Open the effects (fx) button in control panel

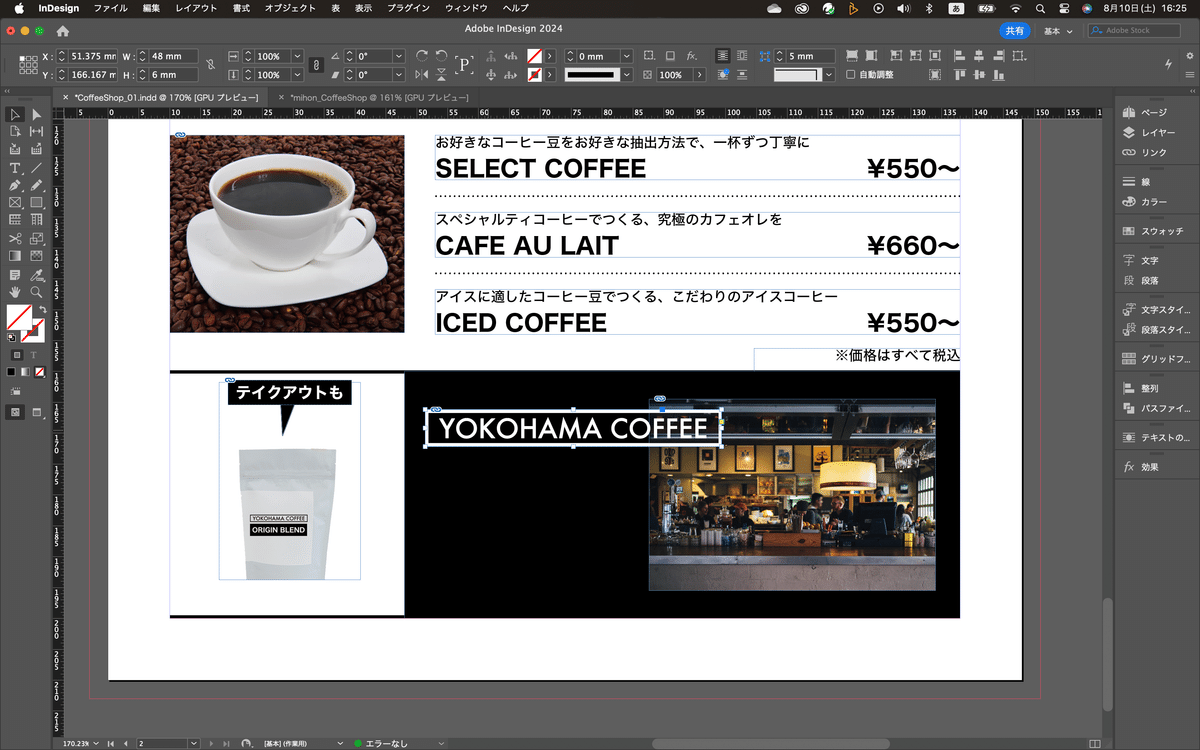pos(692,56)
